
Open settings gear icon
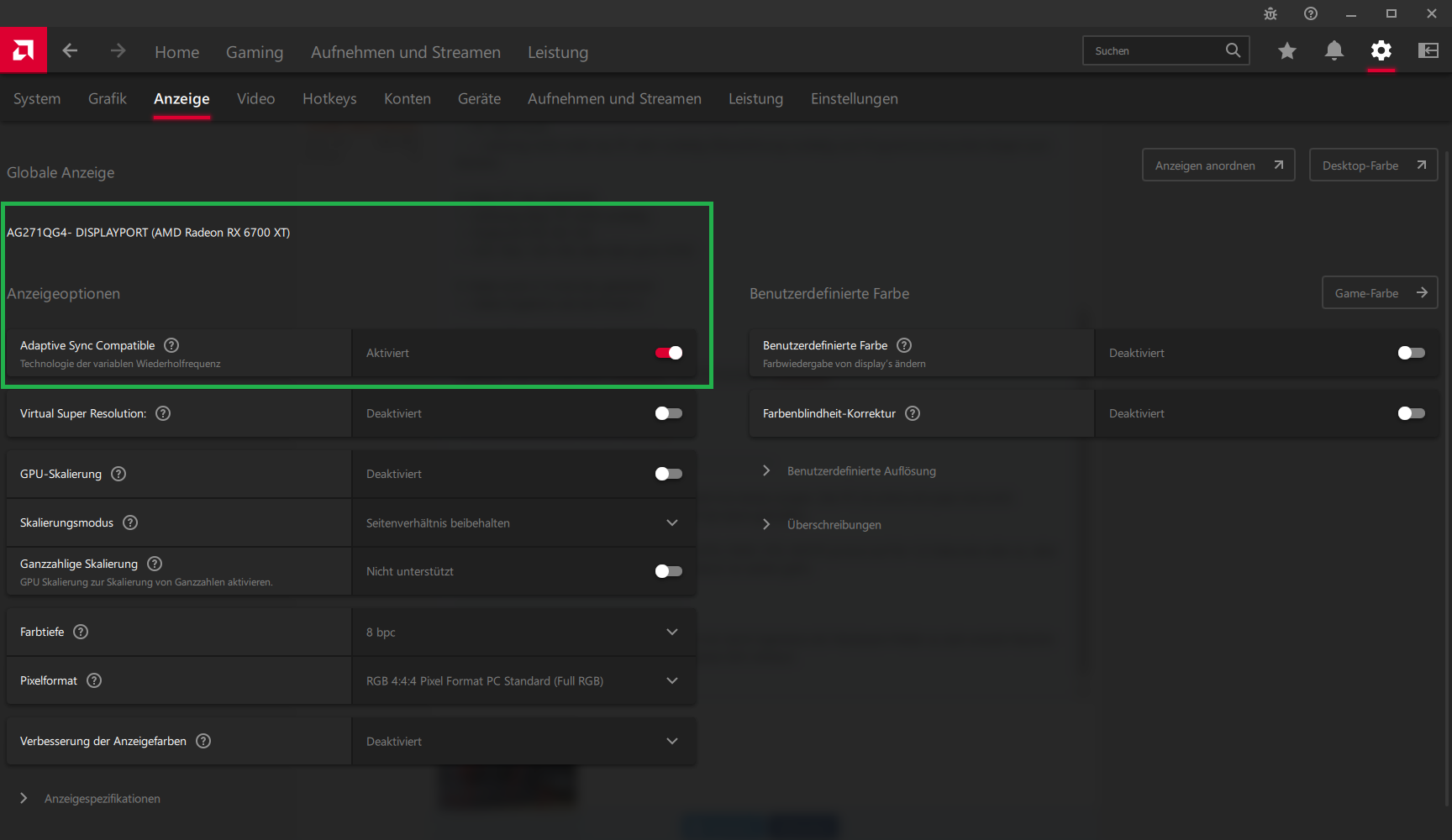coord(1381,51)
